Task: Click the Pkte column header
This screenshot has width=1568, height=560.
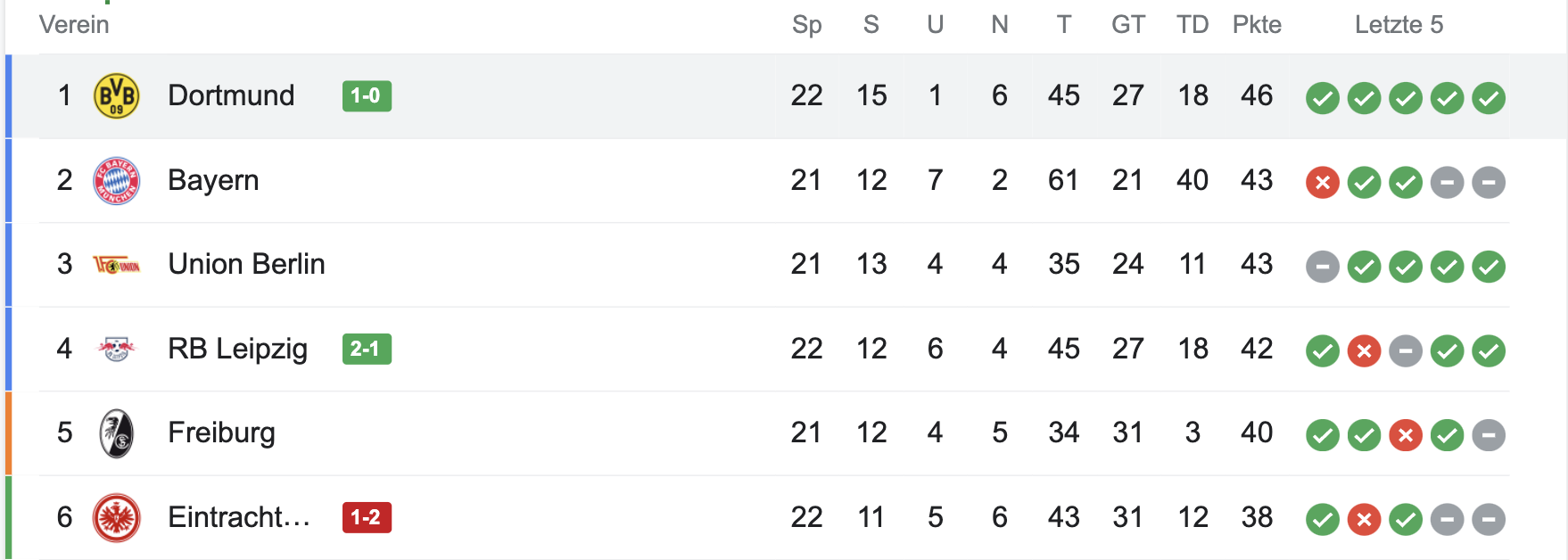Action: coord(1257,25)
